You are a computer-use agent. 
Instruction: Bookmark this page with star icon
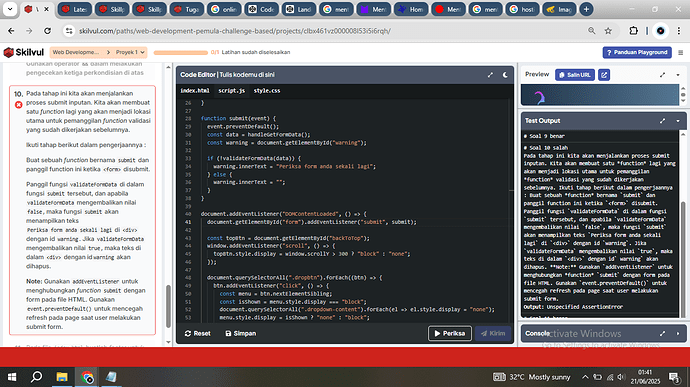[608, 31]
